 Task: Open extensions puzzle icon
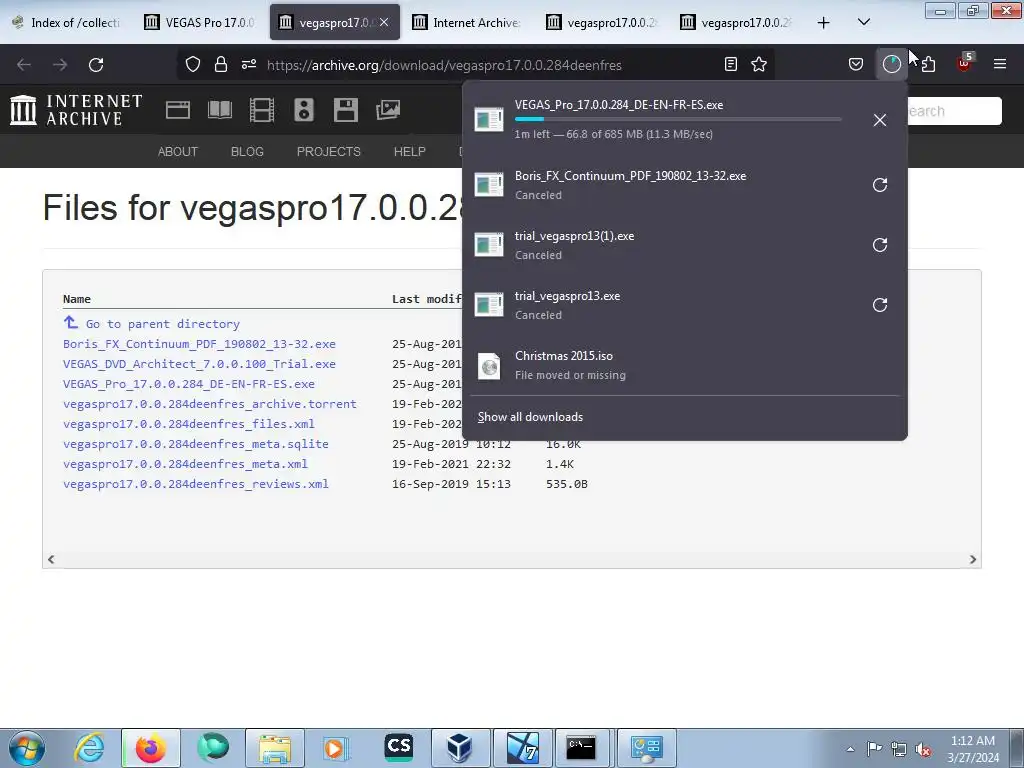click(x=928, y=64)
